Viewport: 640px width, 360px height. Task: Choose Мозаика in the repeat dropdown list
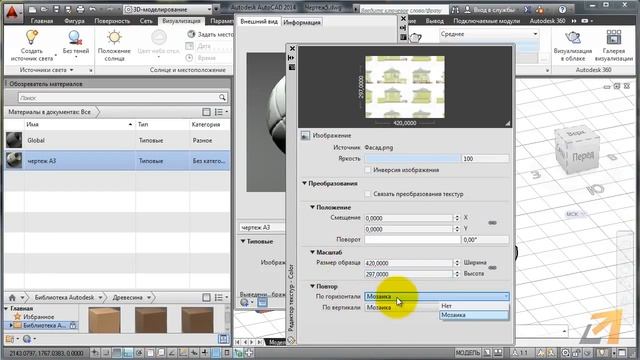(x=473, y=315)
